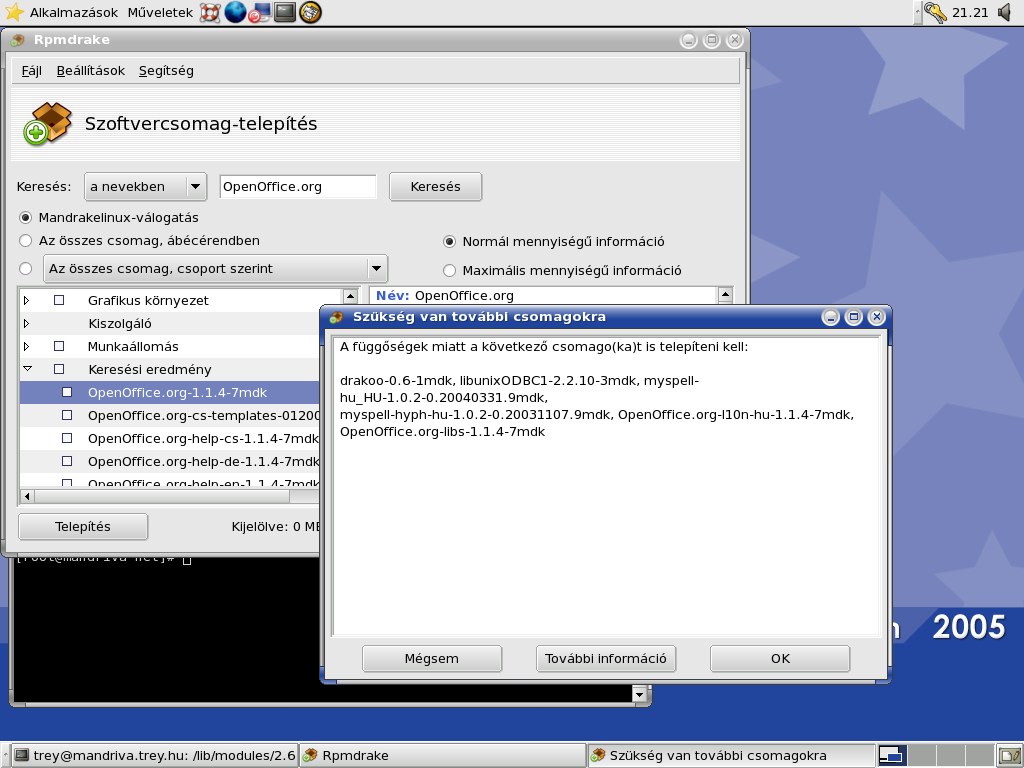Screen dimensions: 1024x768
Task: Click the 21.21 clock in the top panel
Action: [x=970, y=12]
